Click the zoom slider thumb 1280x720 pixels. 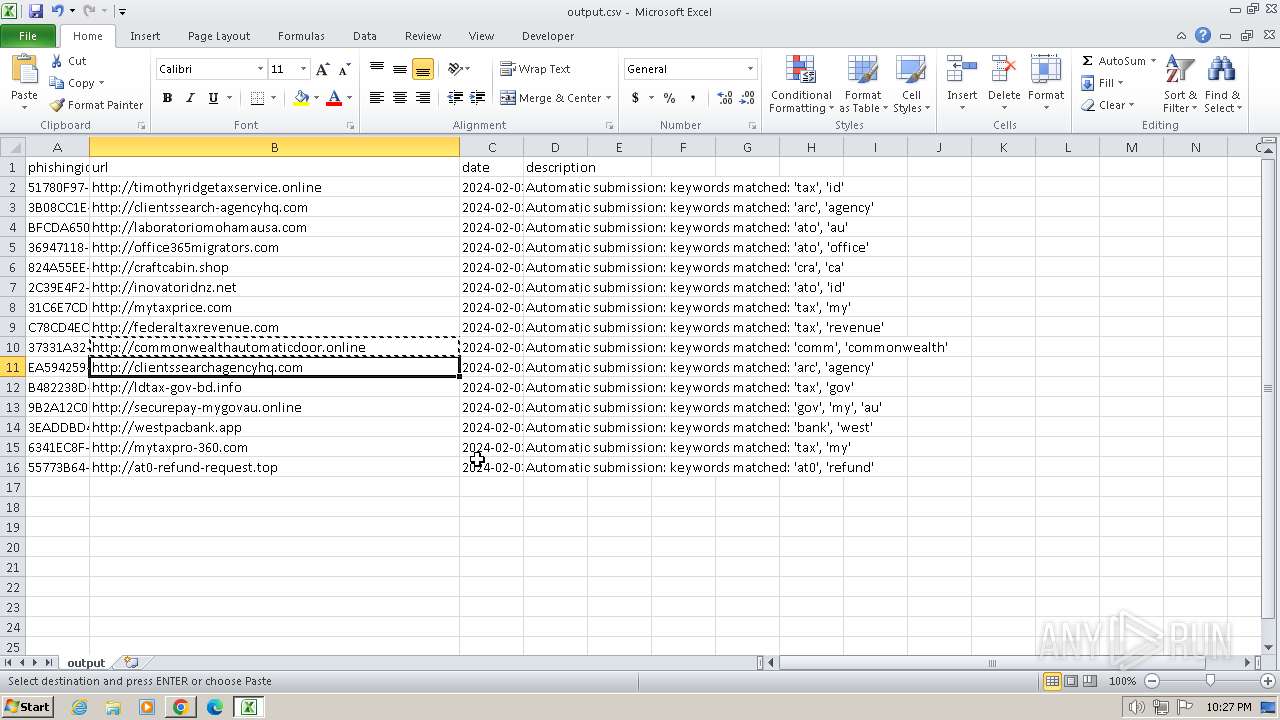tap(1210, 681)
